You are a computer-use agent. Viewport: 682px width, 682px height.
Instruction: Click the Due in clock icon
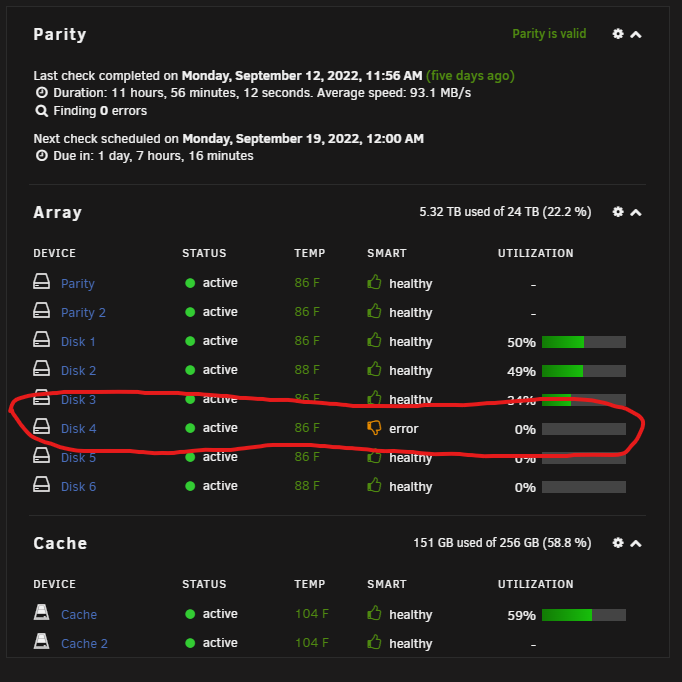41,155
